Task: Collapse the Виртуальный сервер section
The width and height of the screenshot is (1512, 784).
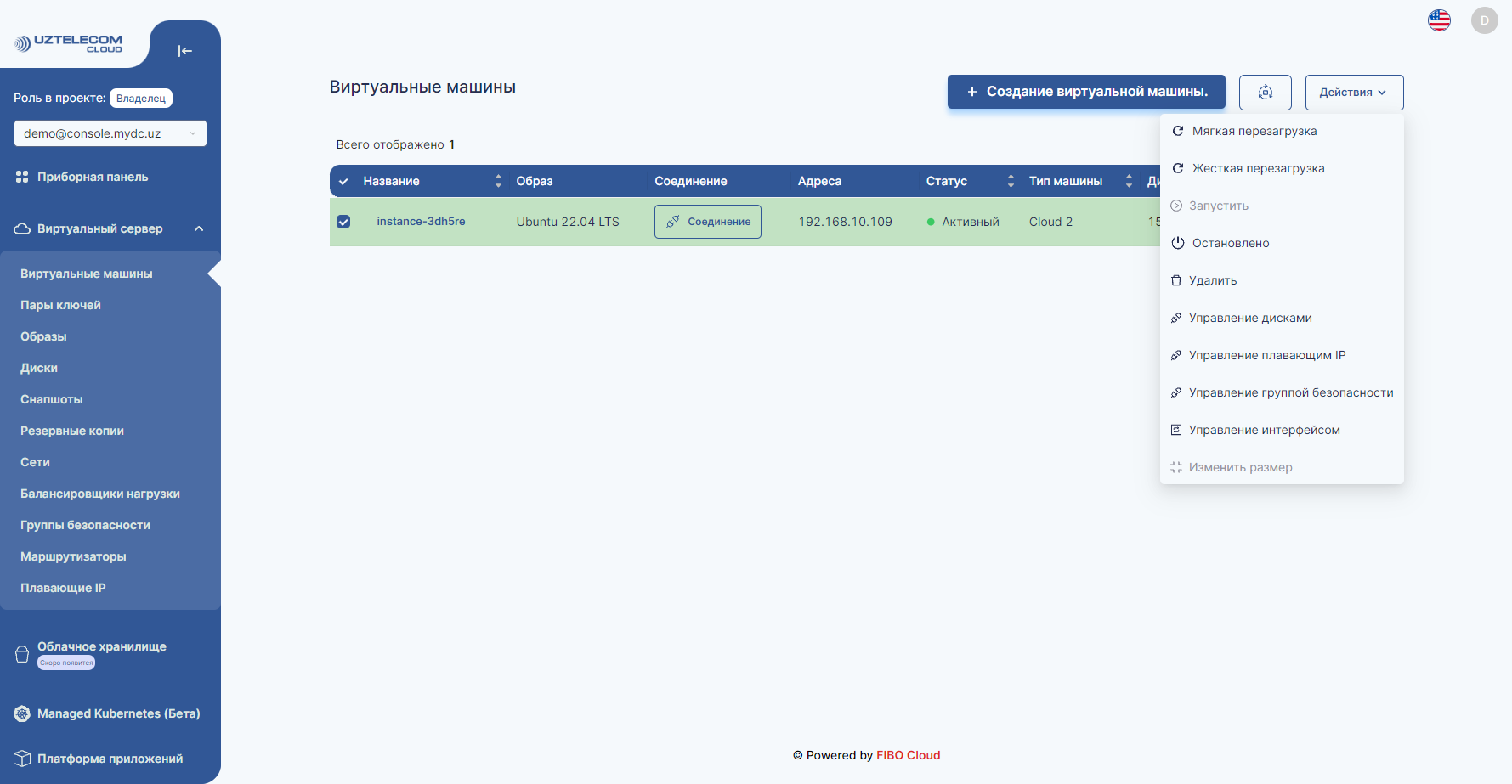Action: point(199,228)
